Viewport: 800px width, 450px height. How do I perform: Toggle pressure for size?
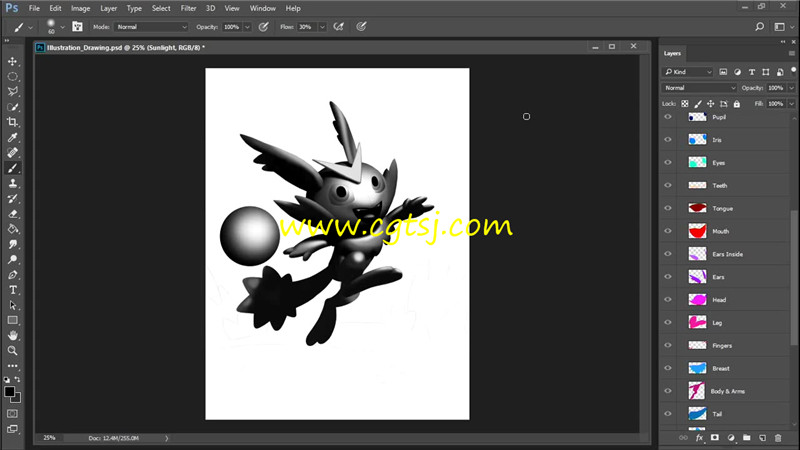361,27
